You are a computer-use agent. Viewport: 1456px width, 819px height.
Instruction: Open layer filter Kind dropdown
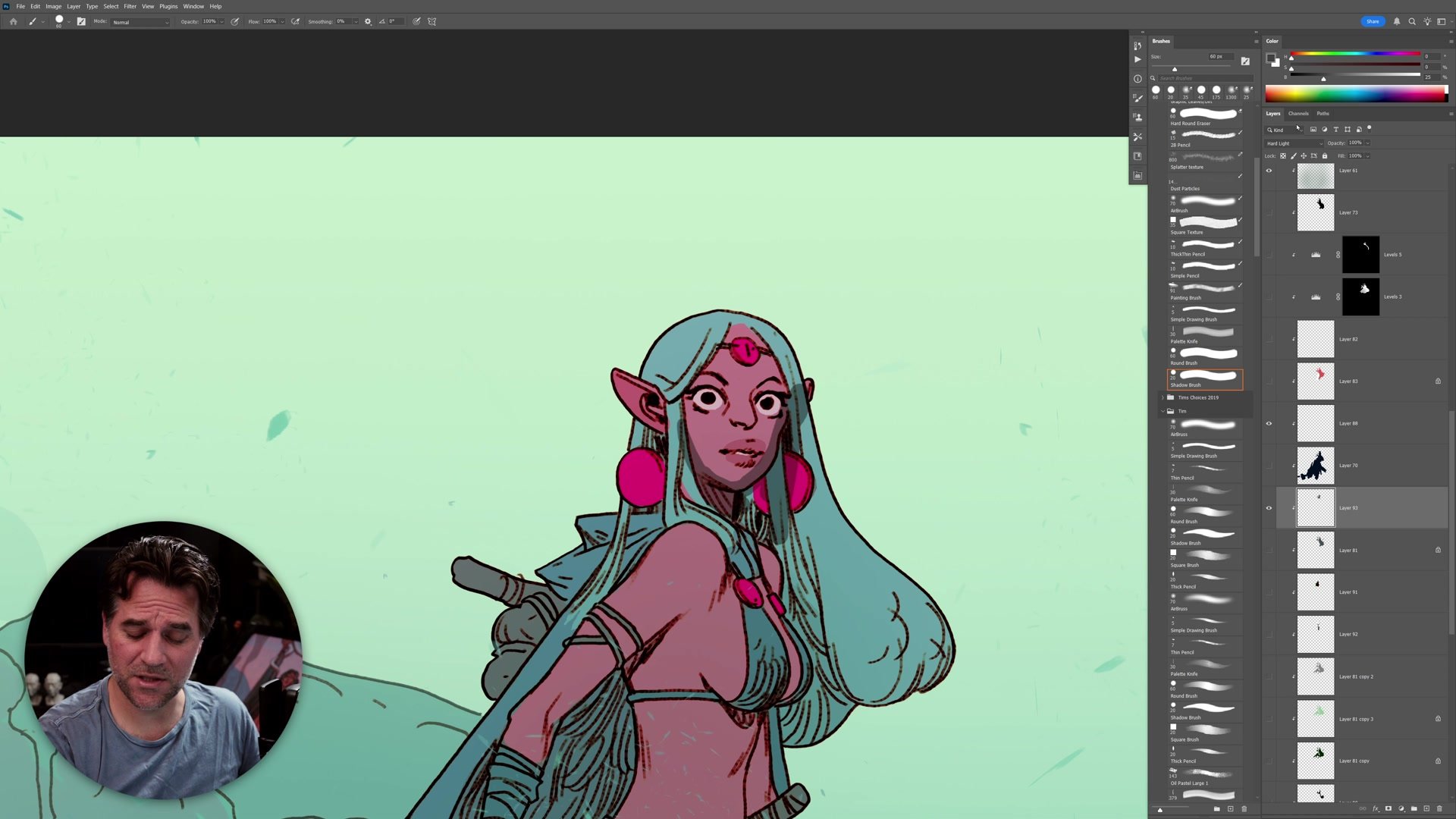click(1283, 130)
